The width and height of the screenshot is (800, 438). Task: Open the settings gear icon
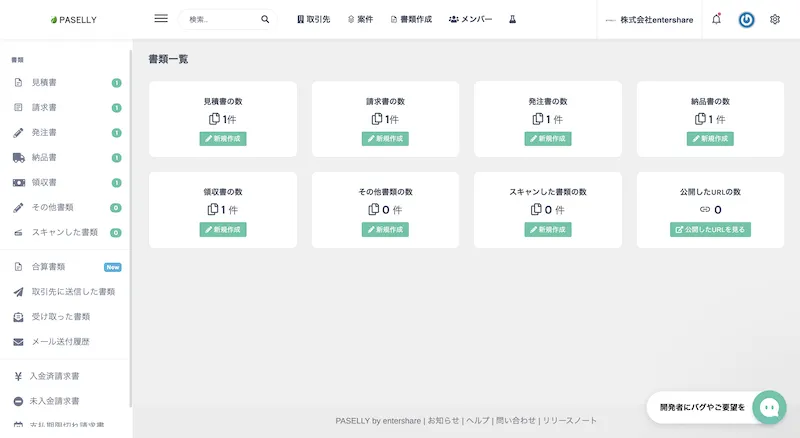(775, 19)
